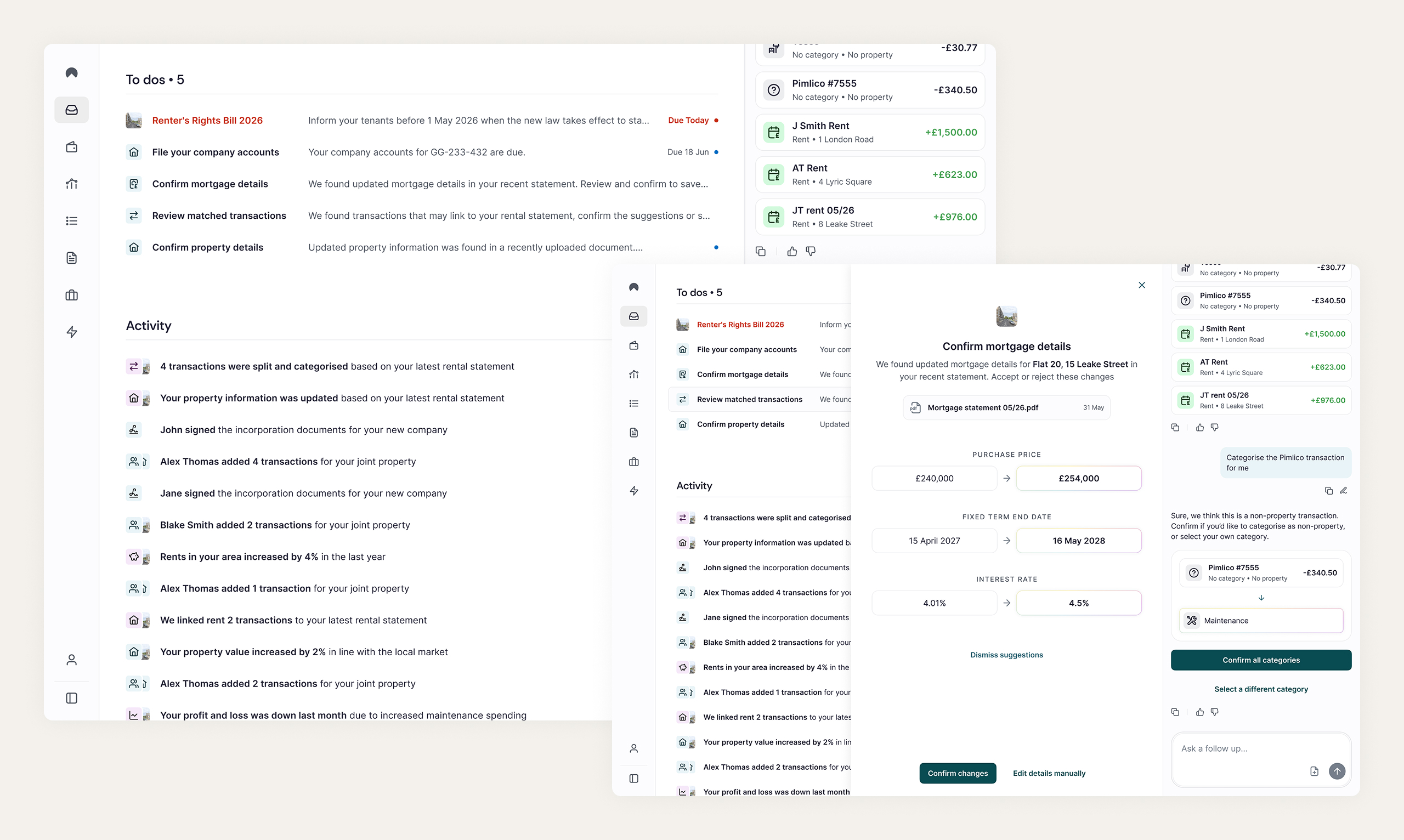Click old purchase price £240,000 field
Image resolution: width=1404 pixels, height=840 pixels.
934,478
